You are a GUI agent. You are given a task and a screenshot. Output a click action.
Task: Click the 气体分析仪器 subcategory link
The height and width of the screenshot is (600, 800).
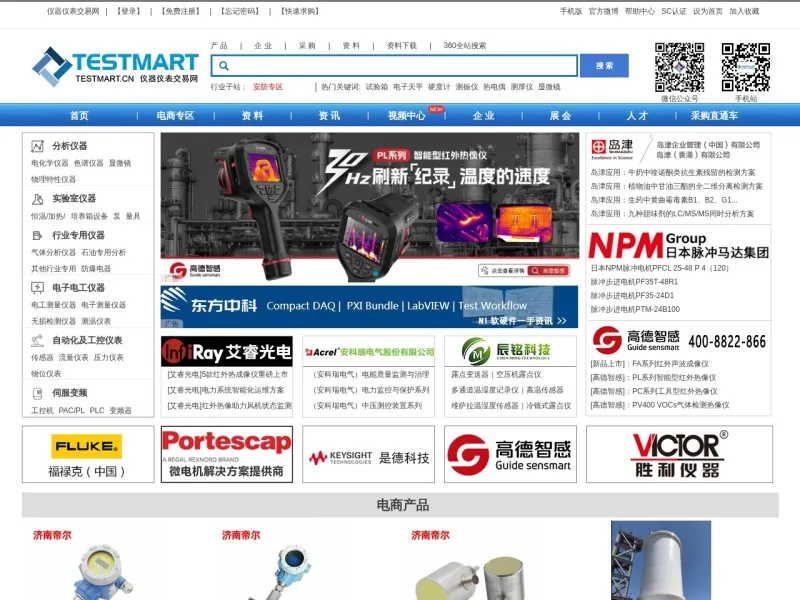(x=53, y=253)
